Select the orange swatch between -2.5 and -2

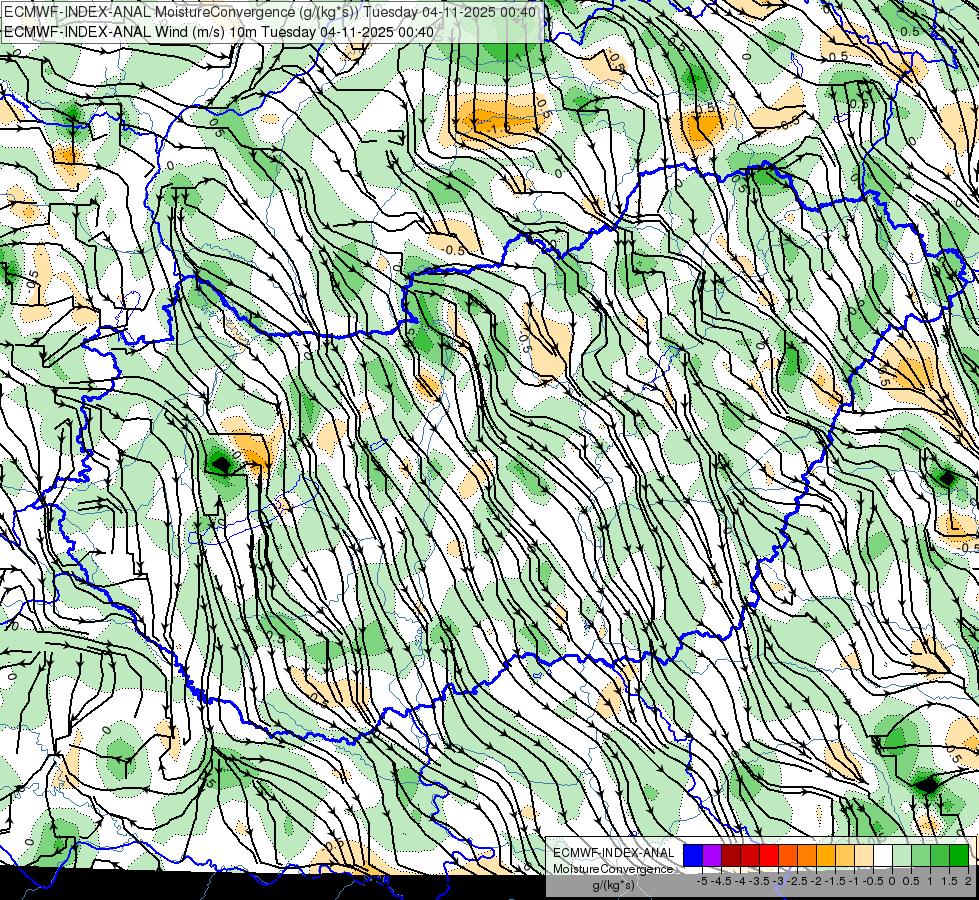(x=807, y=855)
